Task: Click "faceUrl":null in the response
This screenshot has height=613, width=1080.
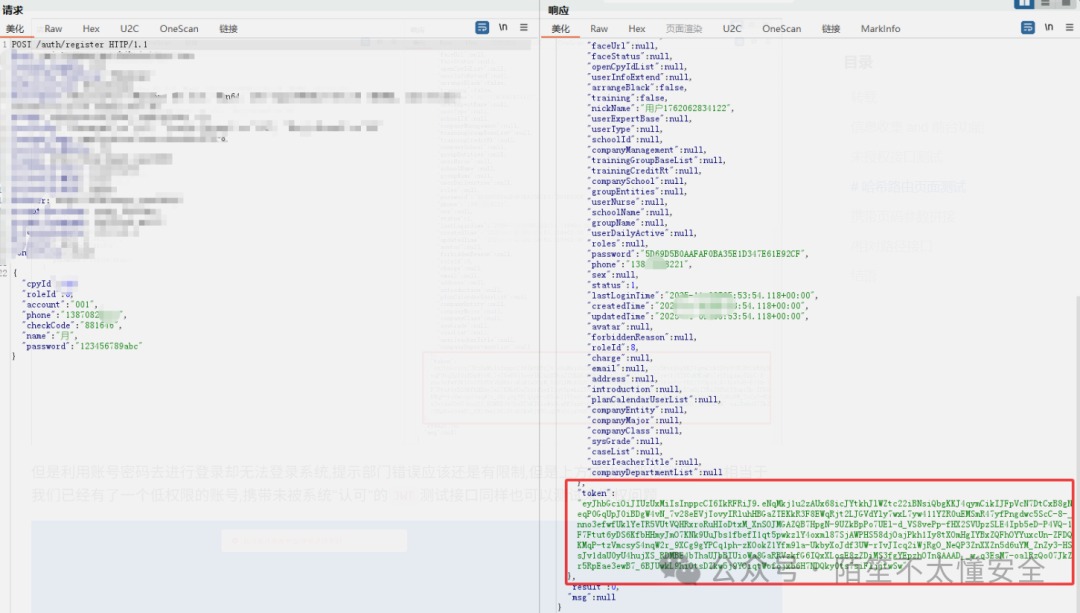Action: 623,46
